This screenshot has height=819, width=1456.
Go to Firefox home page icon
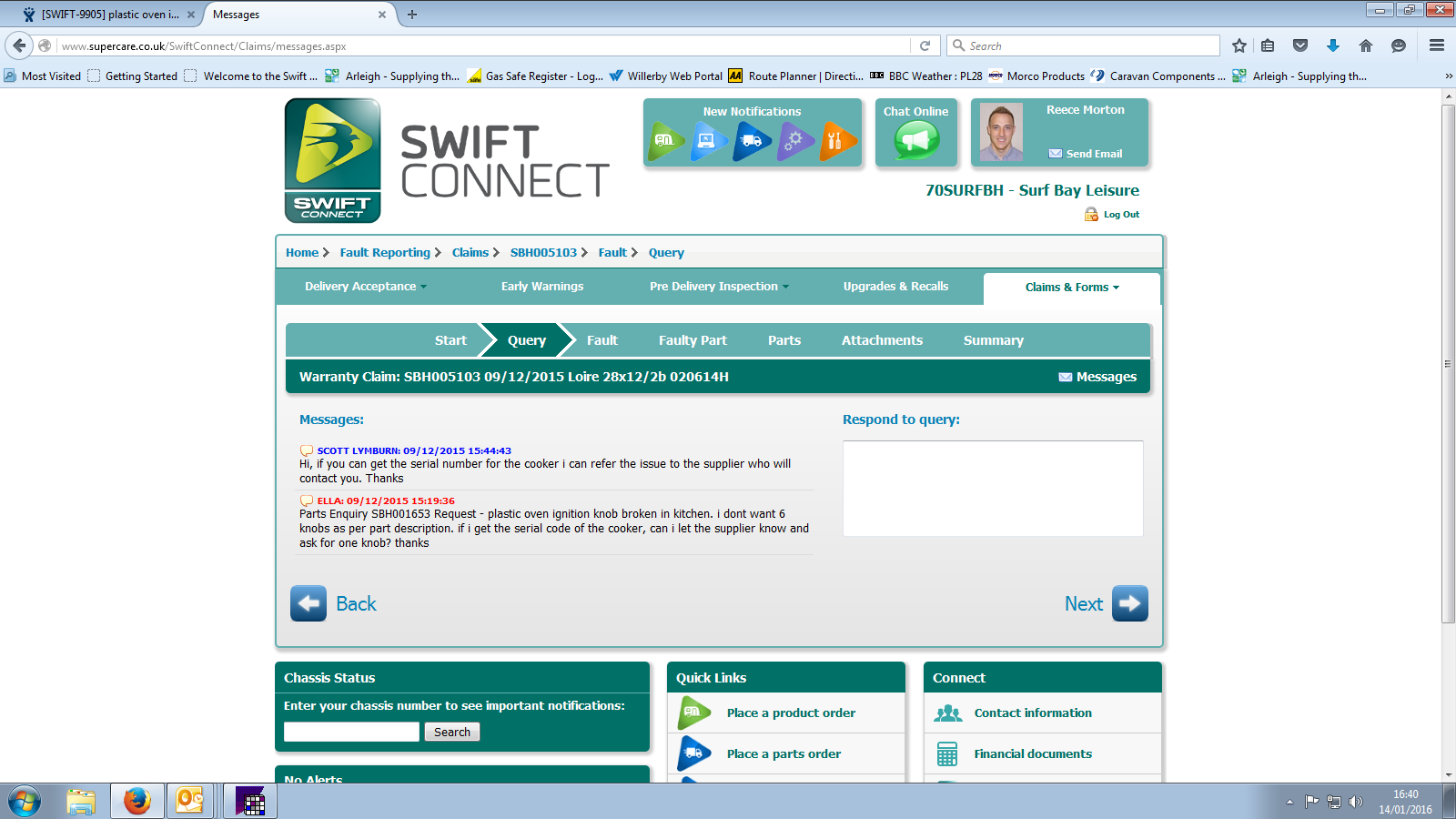pos(1366,45)
